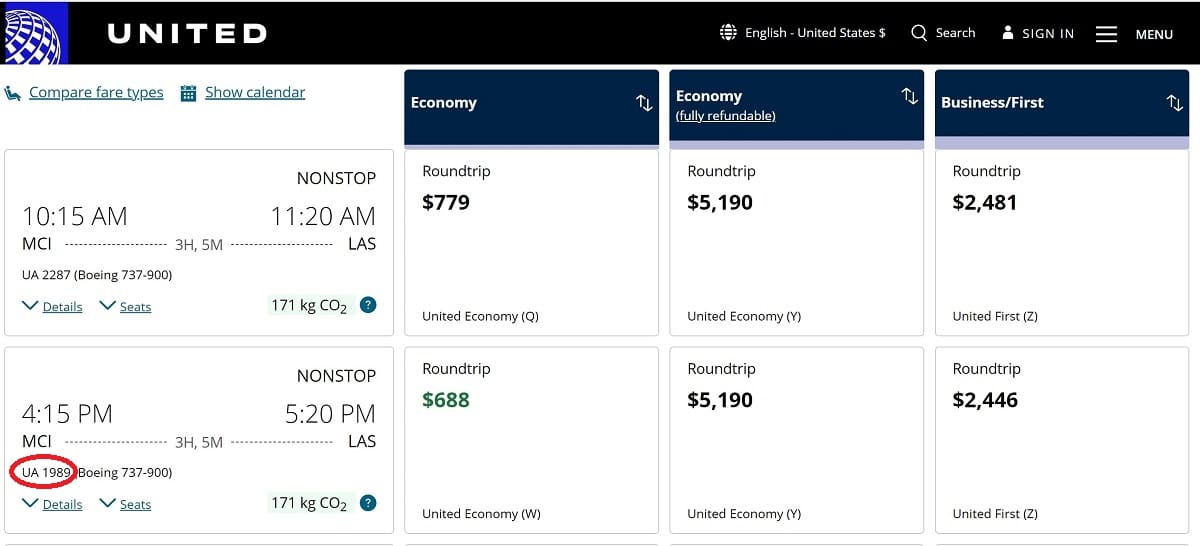Select $779 United Economy (Q) fare
Viewport: 1200px width, 546px height.
tap(531, 243)
